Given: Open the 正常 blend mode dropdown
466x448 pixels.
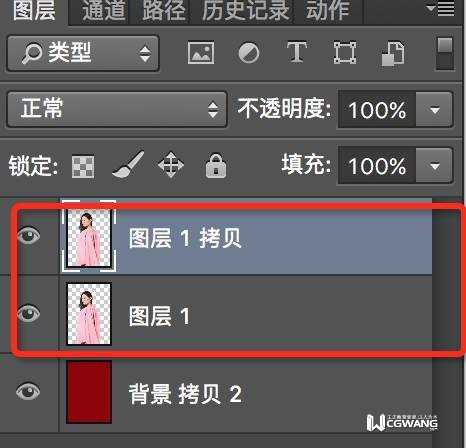Looking at the screenshot, I should [x=117, y=109].
